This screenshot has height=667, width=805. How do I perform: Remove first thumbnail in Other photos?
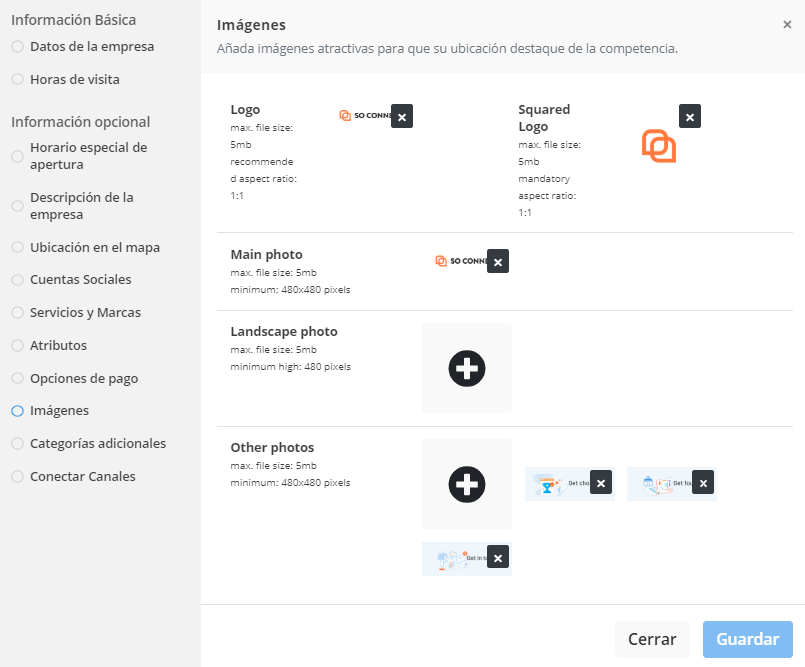point(600,483)
